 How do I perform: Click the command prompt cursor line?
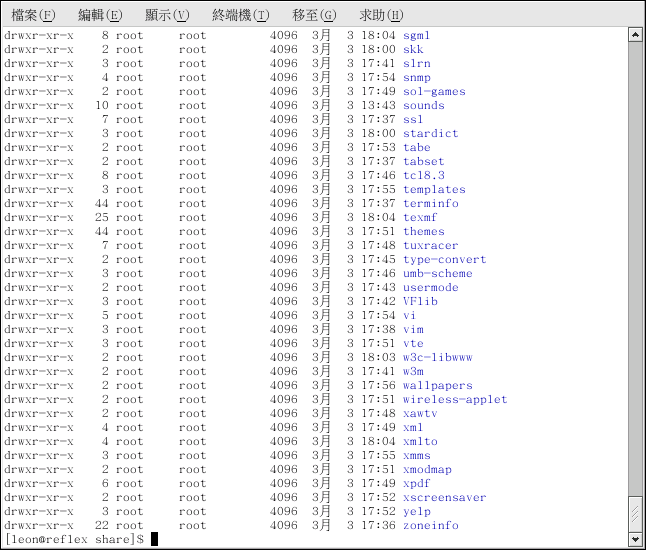[x=155, y=539]
